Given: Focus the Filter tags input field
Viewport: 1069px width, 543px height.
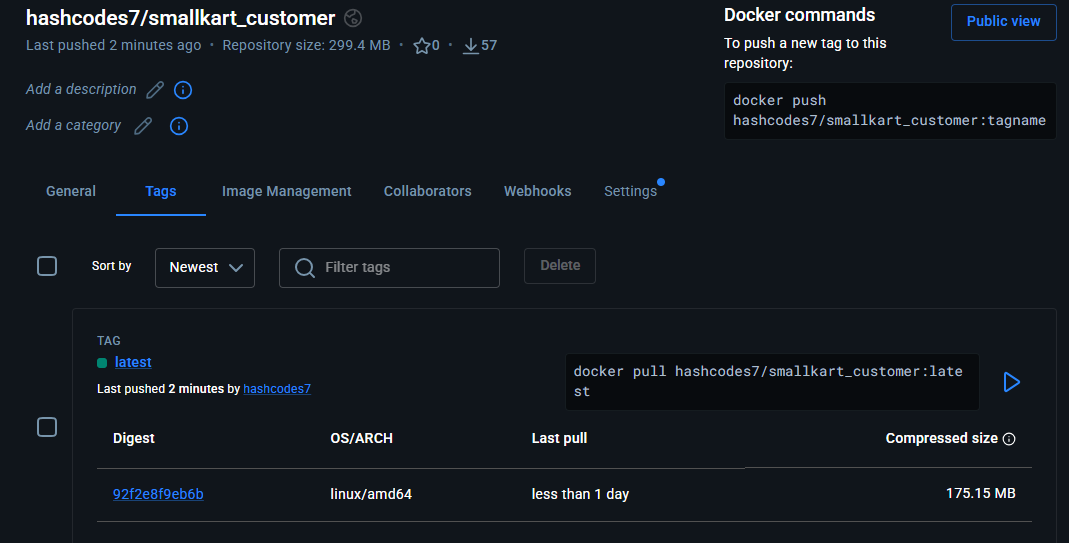Looking at the screenshot, I should point(389,267).
